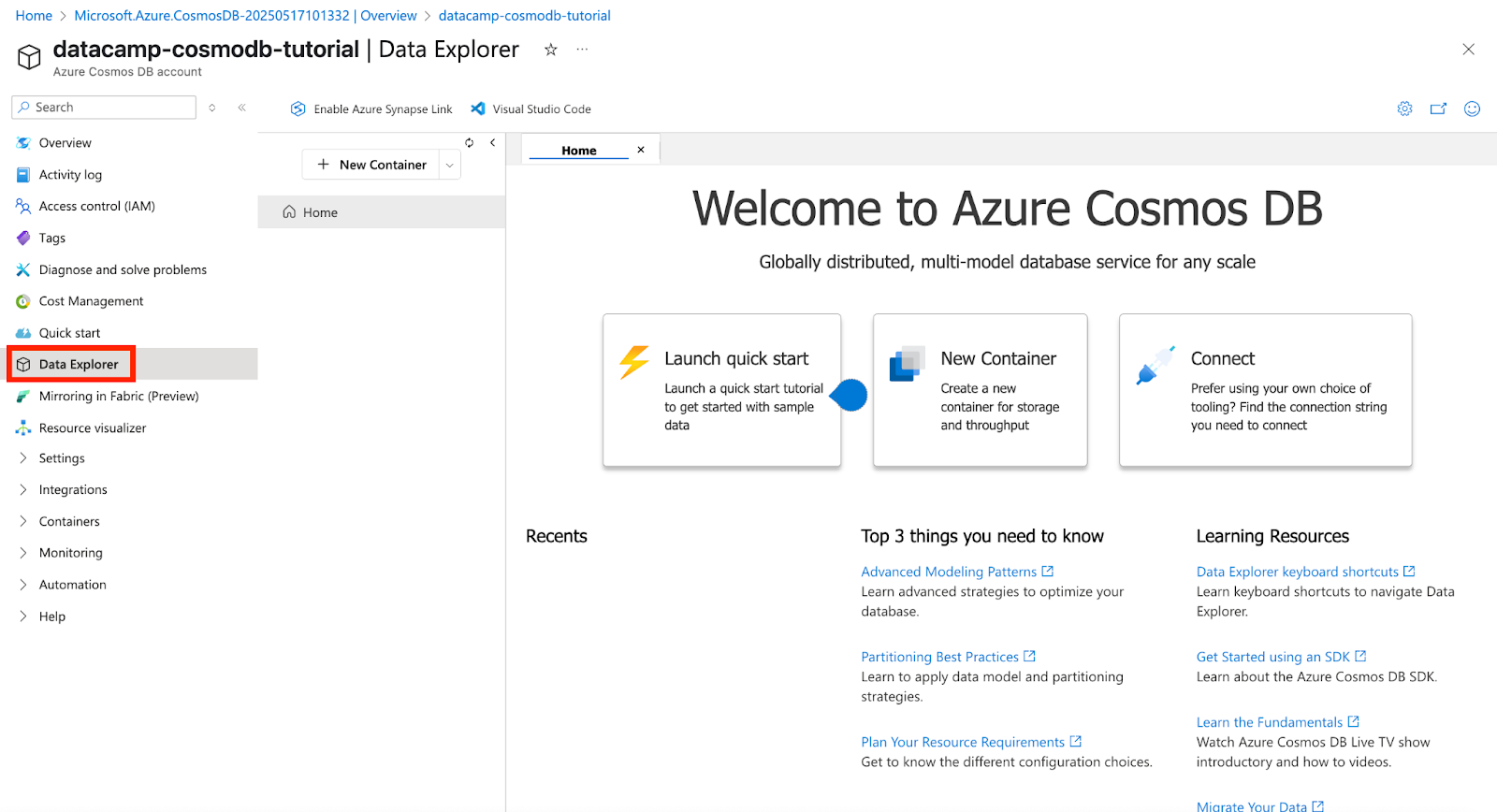Open Visual Studio Code button

tap(530, 109)
